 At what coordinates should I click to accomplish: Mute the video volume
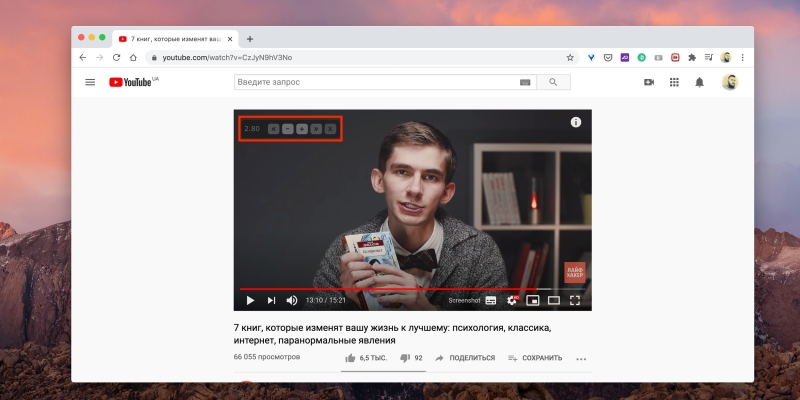click(292, 301)
